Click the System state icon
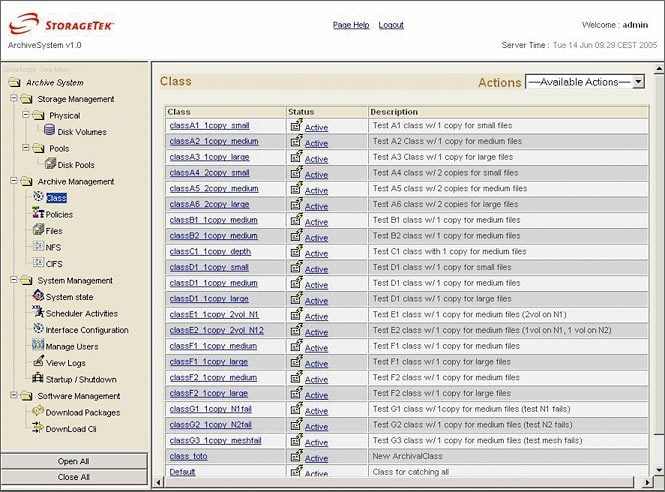665x492 pixels. point(38,297)
